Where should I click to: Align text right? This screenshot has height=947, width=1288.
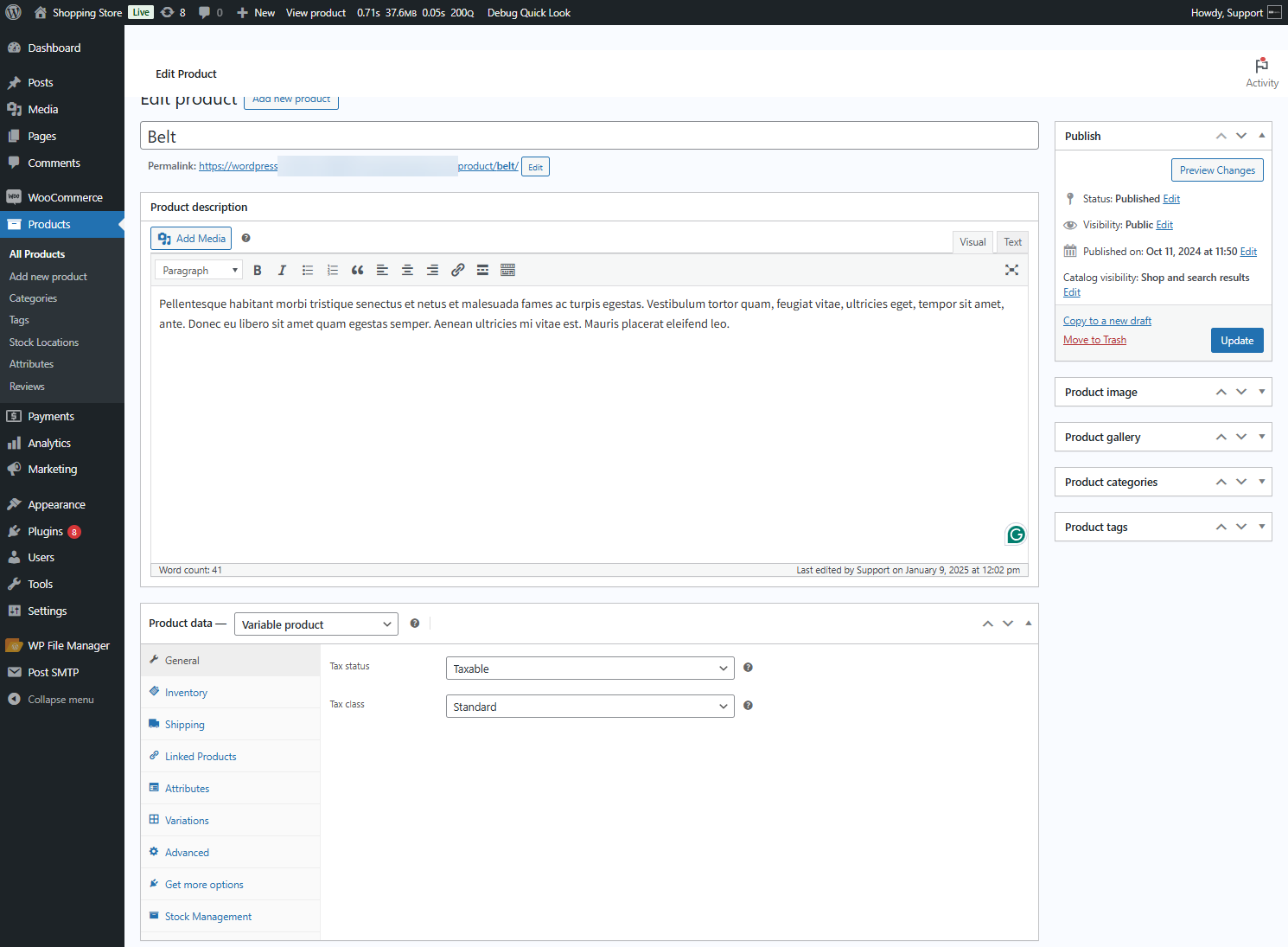(x=432, y=270)
